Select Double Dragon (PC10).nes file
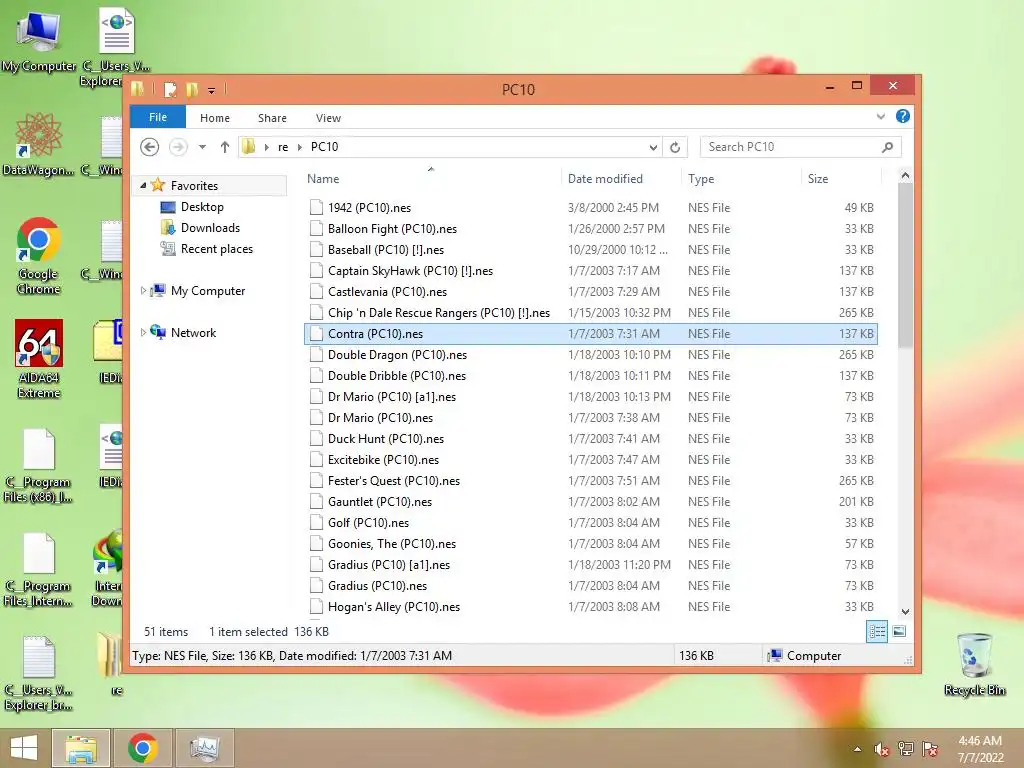The width and height of the screenshot is (1024, 768). pos(590,355)
